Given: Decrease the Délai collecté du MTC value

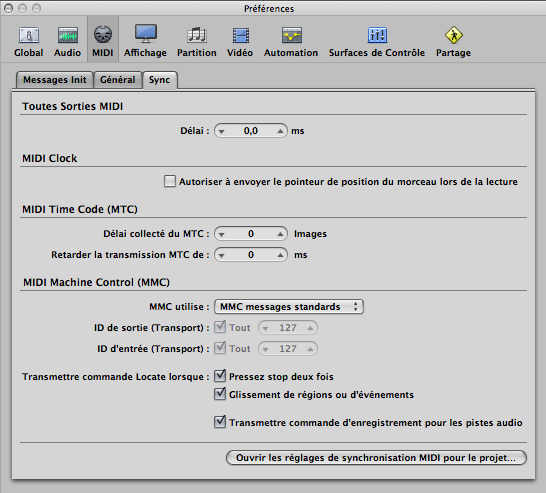Looking at the screenshot, I should [221, 234].
